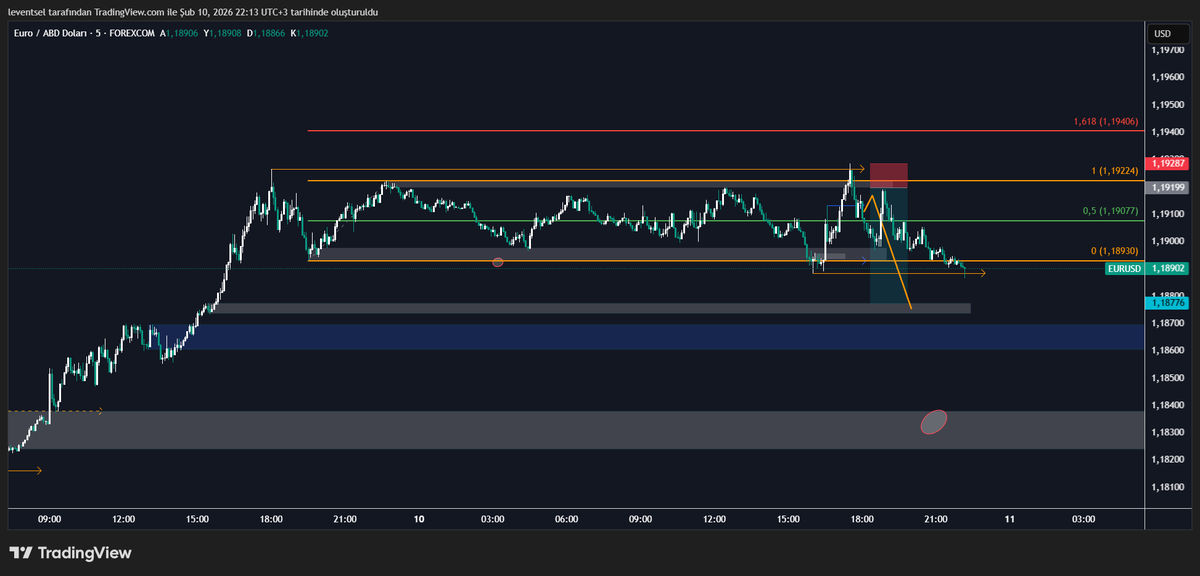
Task: Click the 06:00 time axis label
Action: 567,519
